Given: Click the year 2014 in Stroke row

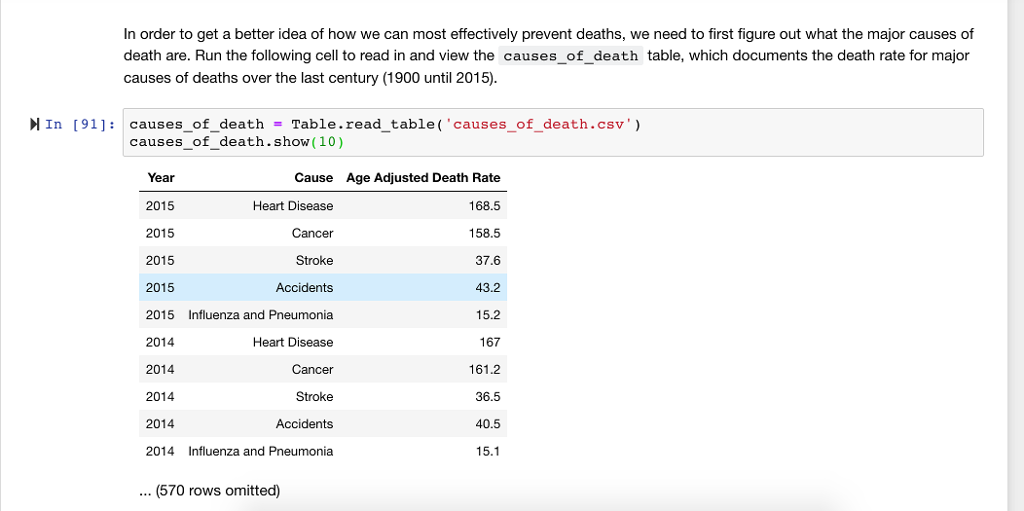Looking at the screenshot, I should click(160, 397).
